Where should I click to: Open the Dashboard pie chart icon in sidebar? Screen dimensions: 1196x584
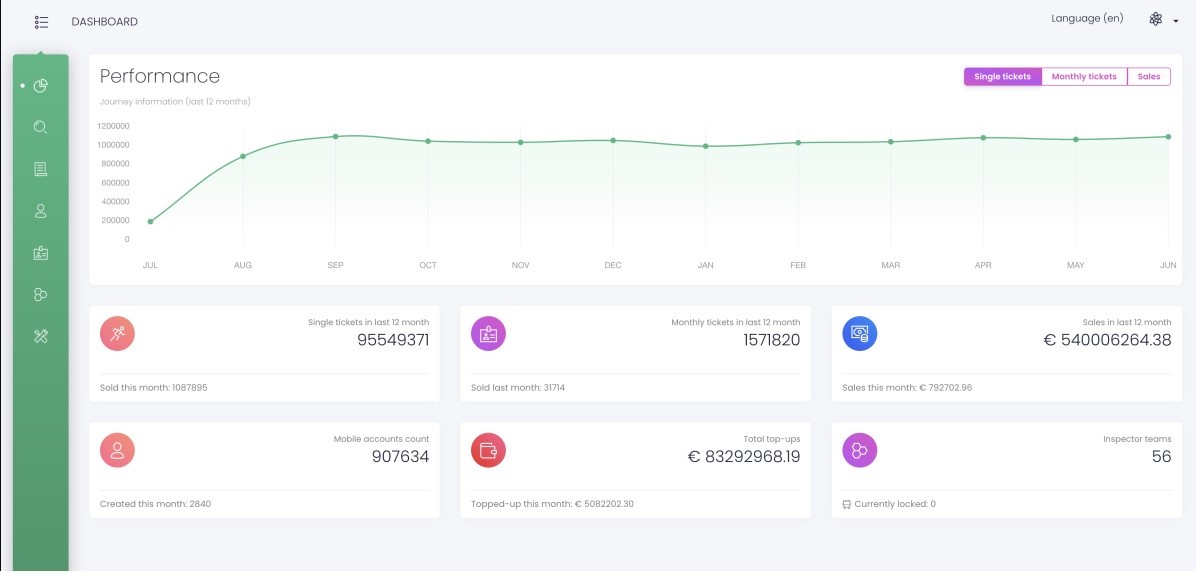(40, 86)
